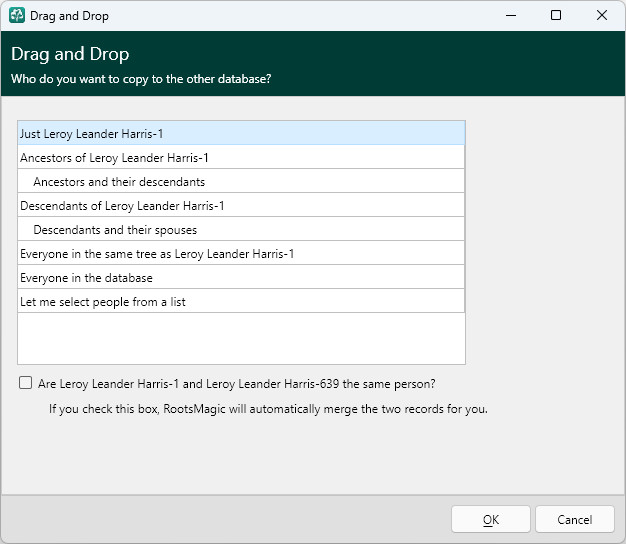Screen dimensions: 626x544
Task: Close the dialog with the X button
Action: coord(602,16)
